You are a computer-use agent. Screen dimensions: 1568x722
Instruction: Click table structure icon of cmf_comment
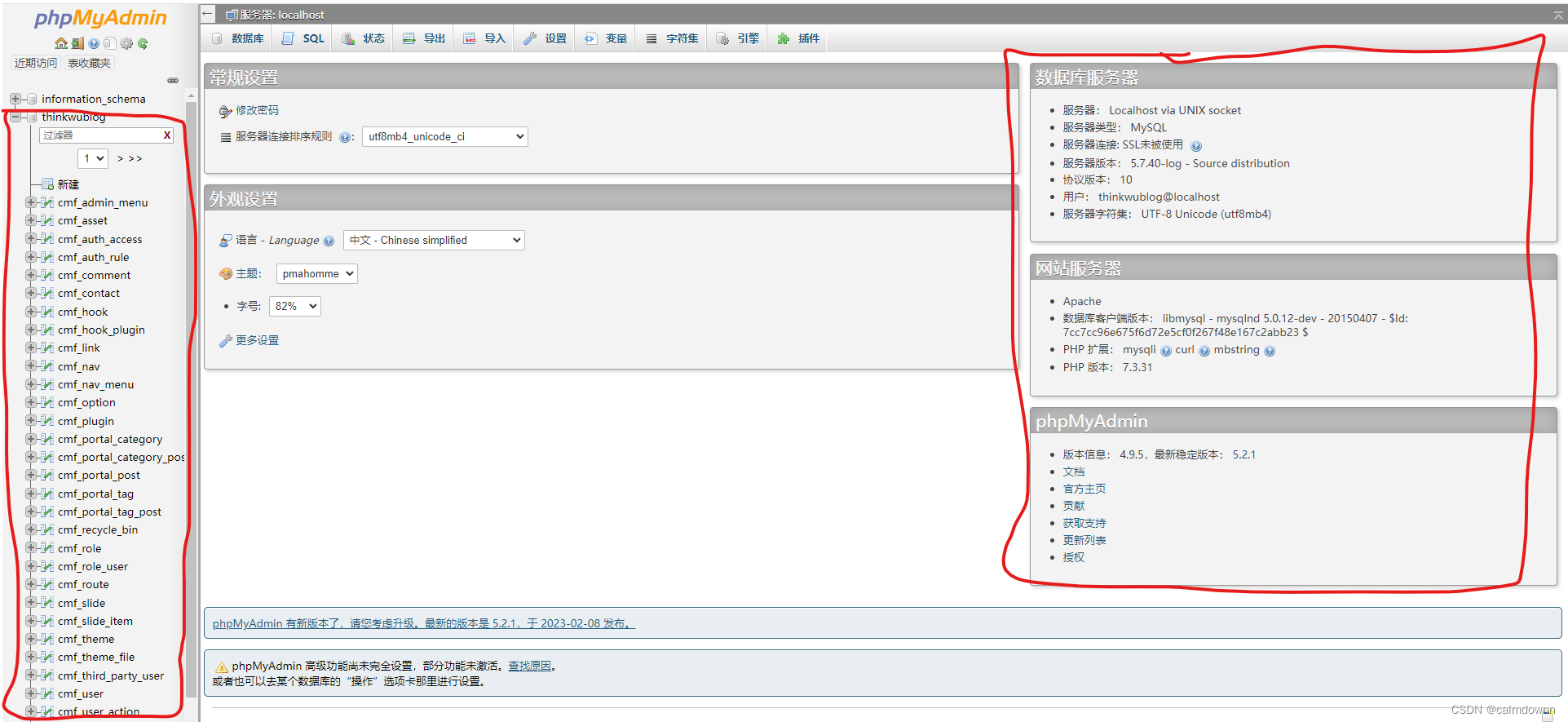point(47,275)
